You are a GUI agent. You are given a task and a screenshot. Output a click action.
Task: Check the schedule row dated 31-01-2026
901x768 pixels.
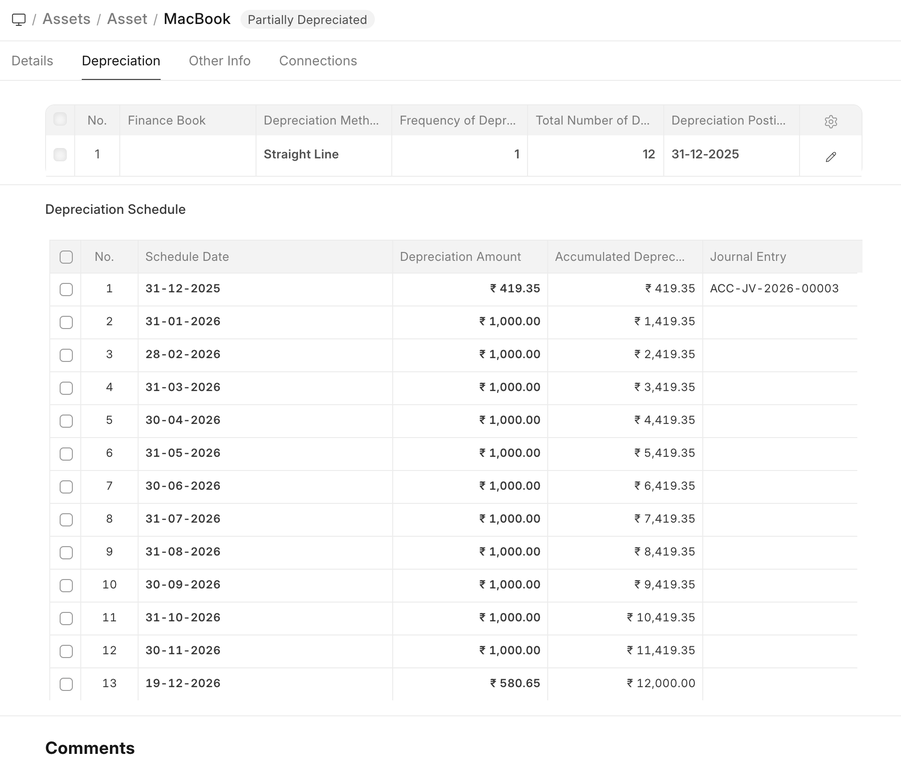[x=66, y=322]
